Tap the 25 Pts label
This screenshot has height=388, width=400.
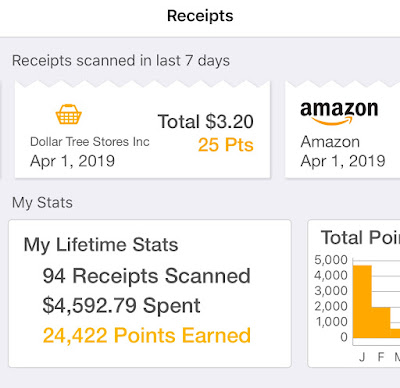pyautogui.click(x=226, y=145)
